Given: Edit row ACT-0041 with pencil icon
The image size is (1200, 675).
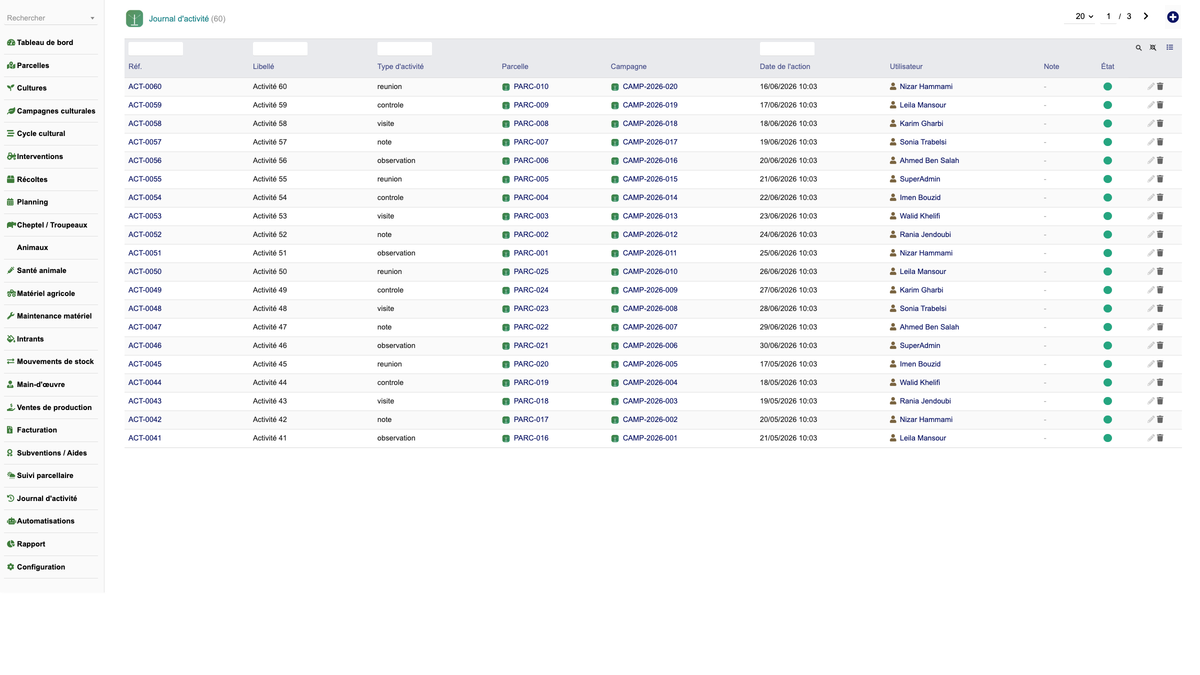Looking at the screenshot, I should [1151, 438].
